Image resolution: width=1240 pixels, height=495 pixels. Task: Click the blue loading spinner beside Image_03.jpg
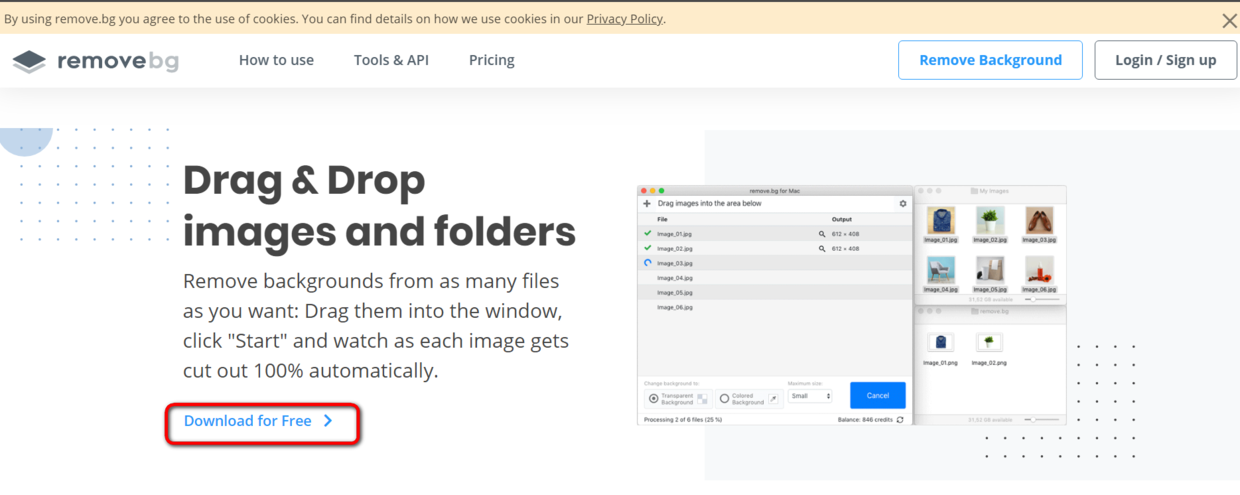648,262
